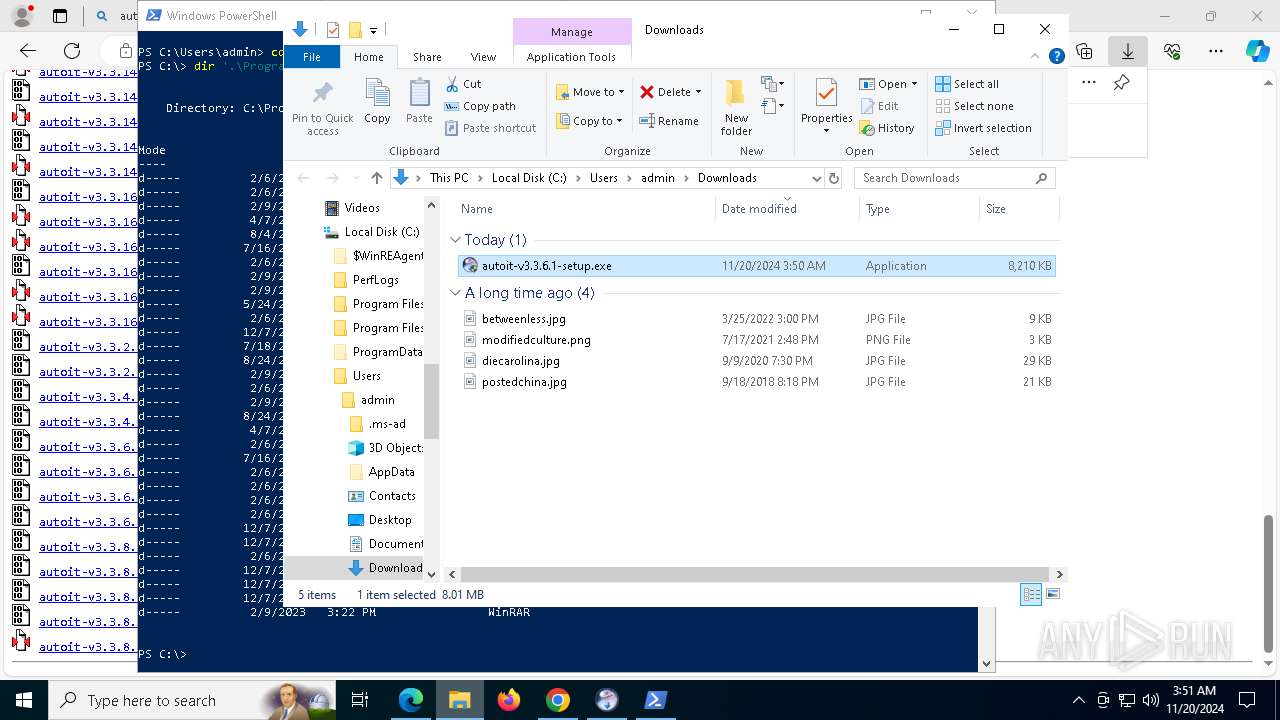Open the New item menu icon
This screenshot has height=720, width=1280.
(x=772, y=84)
